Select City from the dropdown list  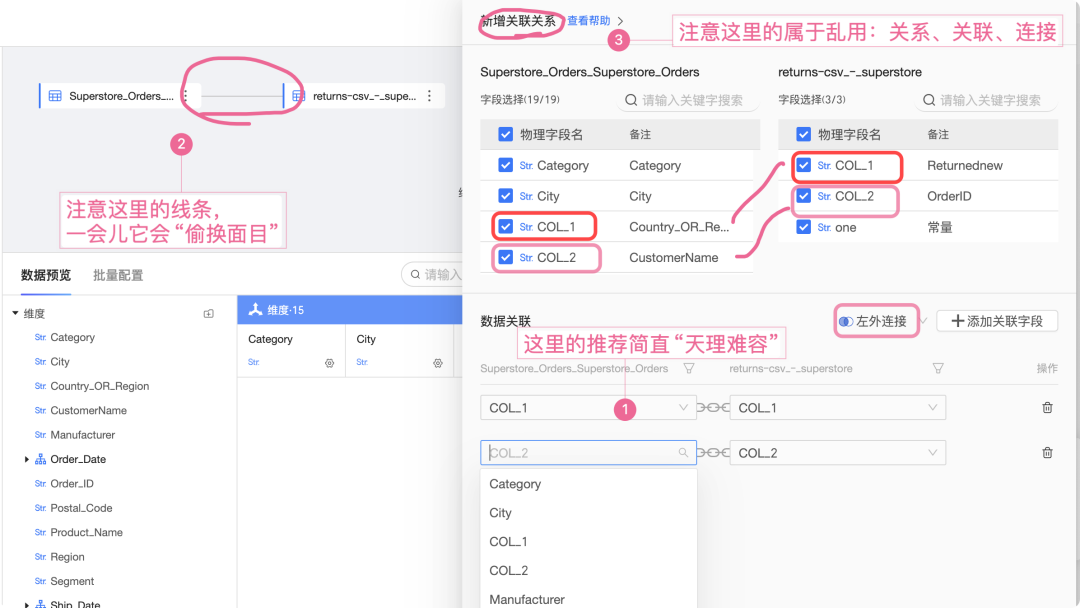pos(588,513)
